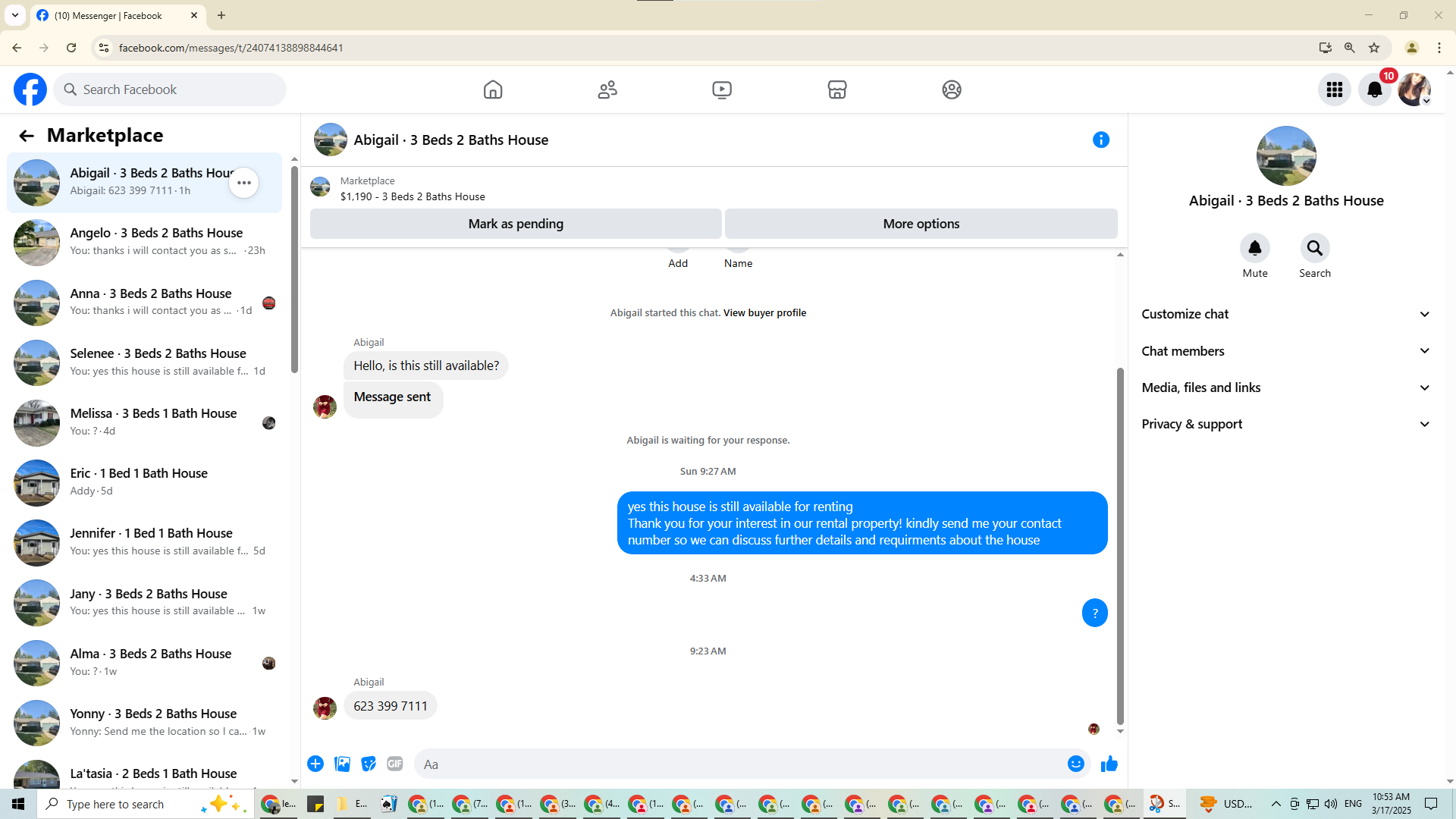Click the chat list scrollbar thumb
The width and height of the screenshot is (1456, 819).
294,269
